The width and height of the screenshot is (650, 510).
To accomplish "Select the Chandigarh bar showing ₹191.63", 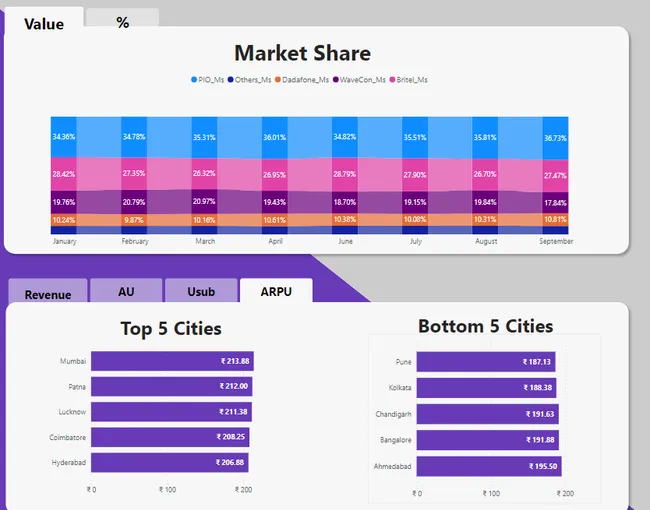I will click(x=488, y=414).
